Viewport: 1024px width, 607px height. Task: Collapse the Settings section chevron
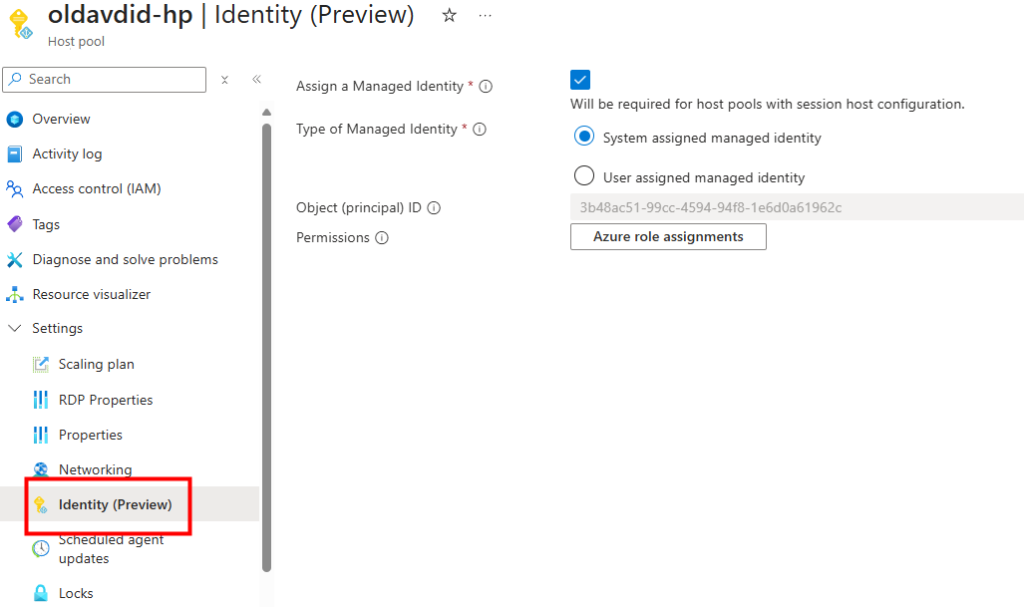pyautogui.click(x=14, y=329)
